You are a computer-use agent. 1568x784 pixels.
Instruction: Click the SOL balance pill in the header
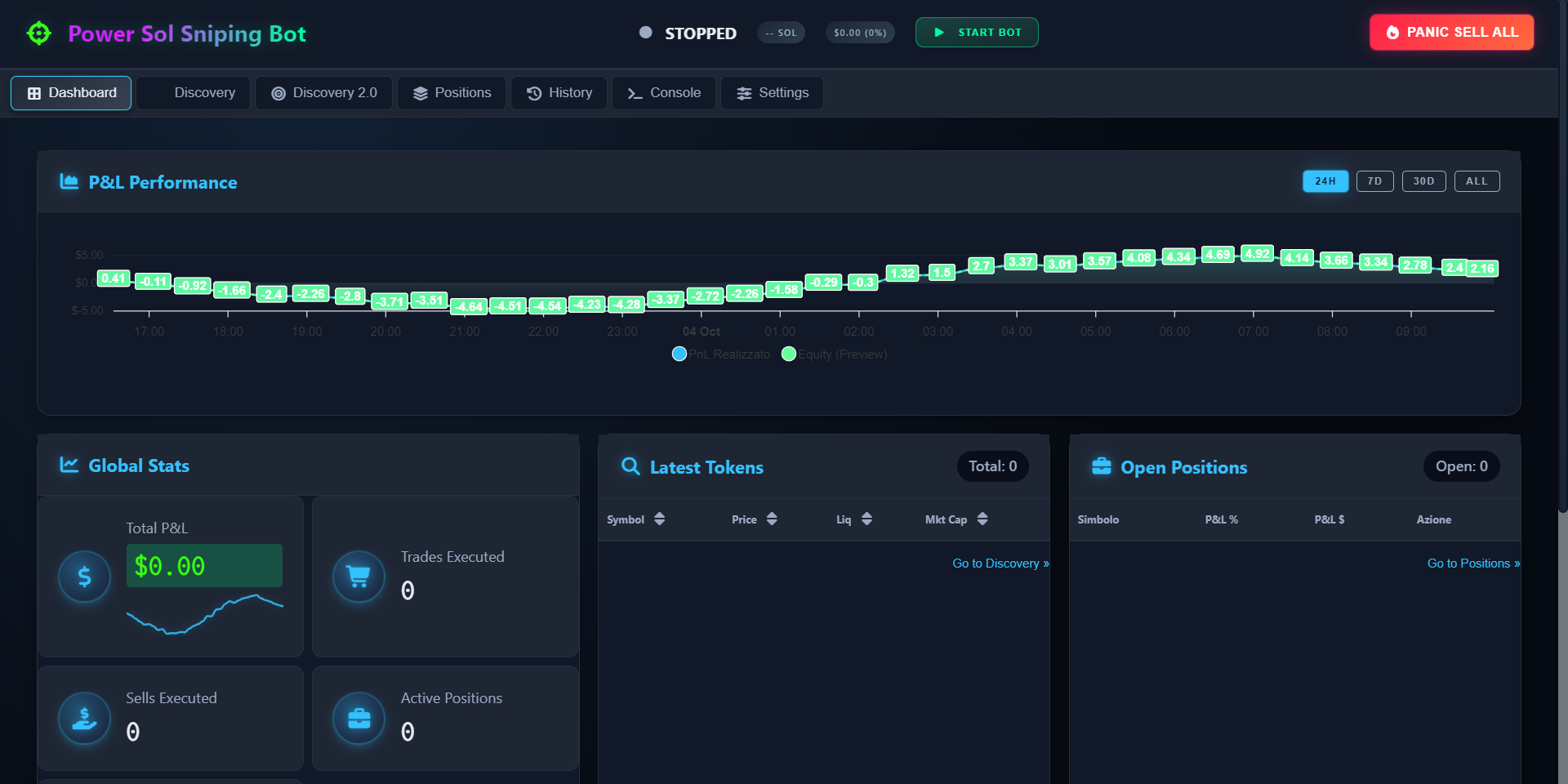[781, 32]
